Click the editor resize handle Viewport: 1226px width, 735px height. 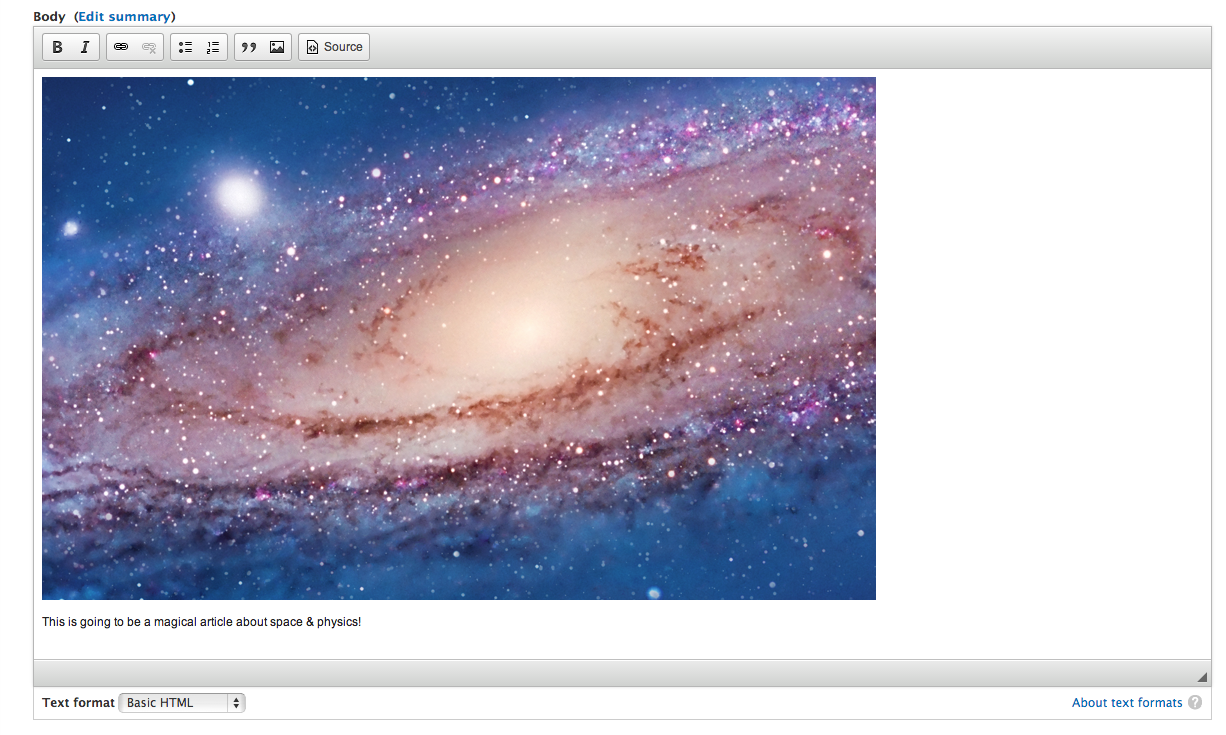click(x=1202, y=677)
